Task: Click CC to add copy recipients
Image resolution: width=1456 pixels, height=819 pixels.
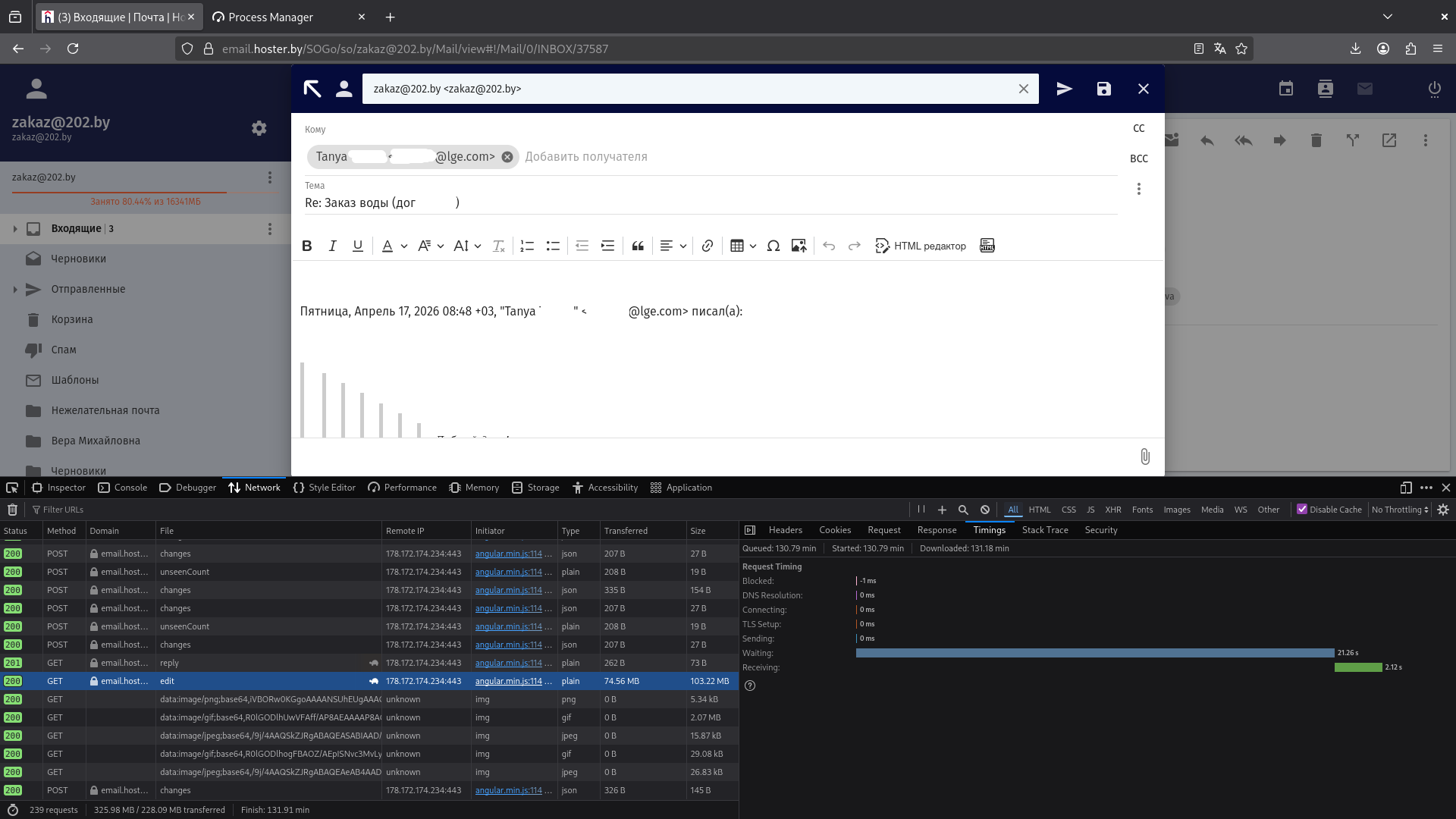Action: (1138, 128)
